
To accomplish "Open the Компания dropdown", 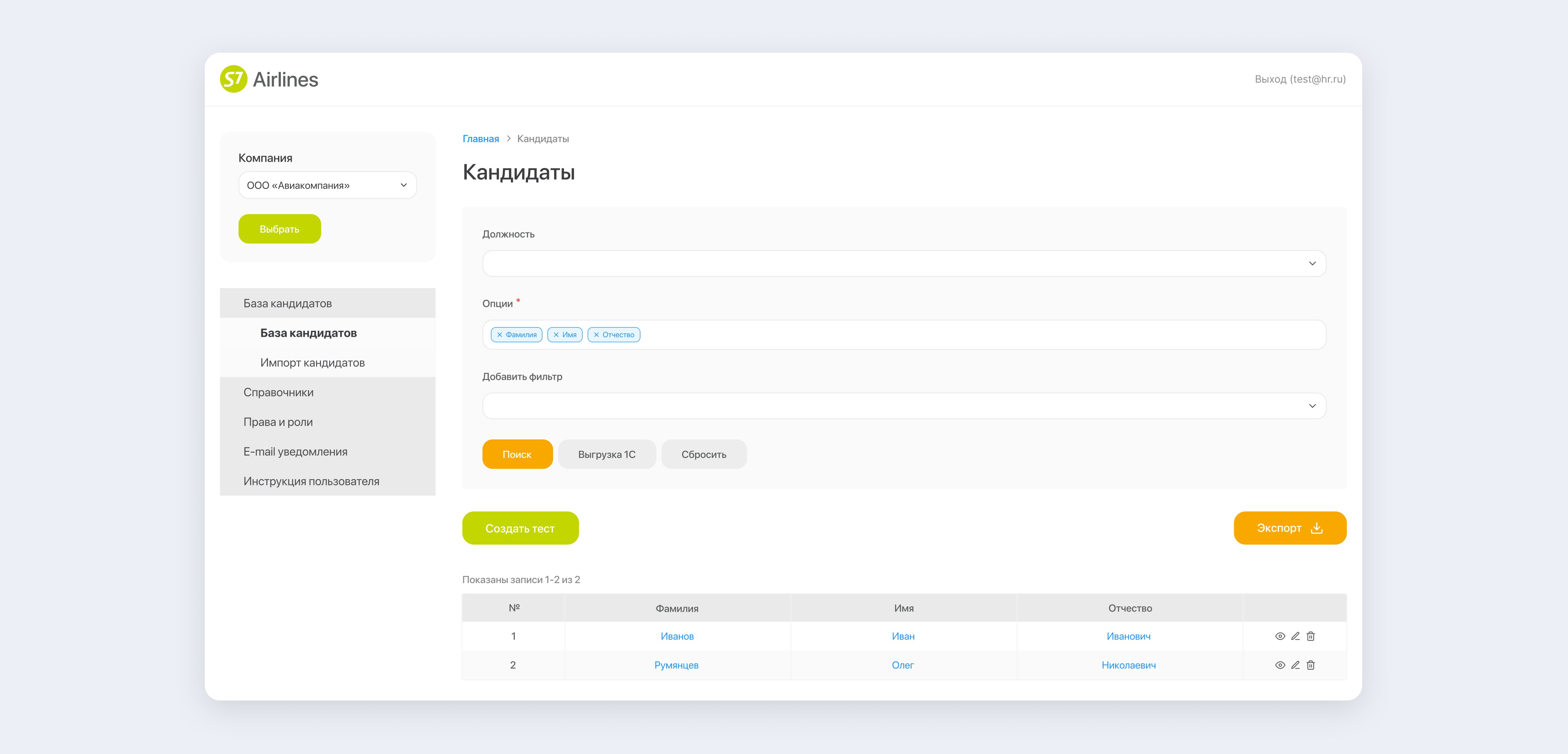I will click(328, 185).
